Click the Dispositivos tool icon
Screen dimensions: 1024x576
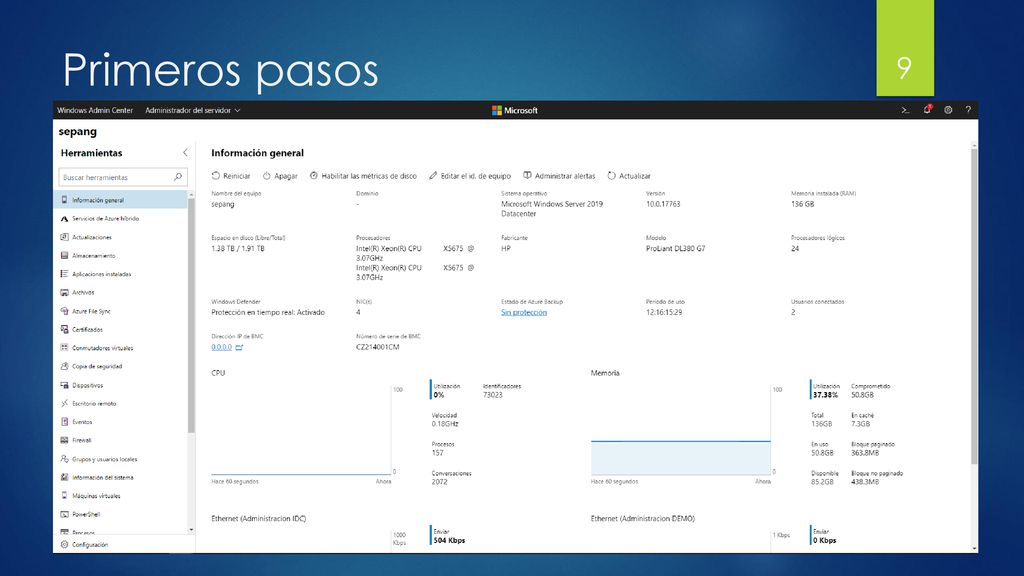64,385
